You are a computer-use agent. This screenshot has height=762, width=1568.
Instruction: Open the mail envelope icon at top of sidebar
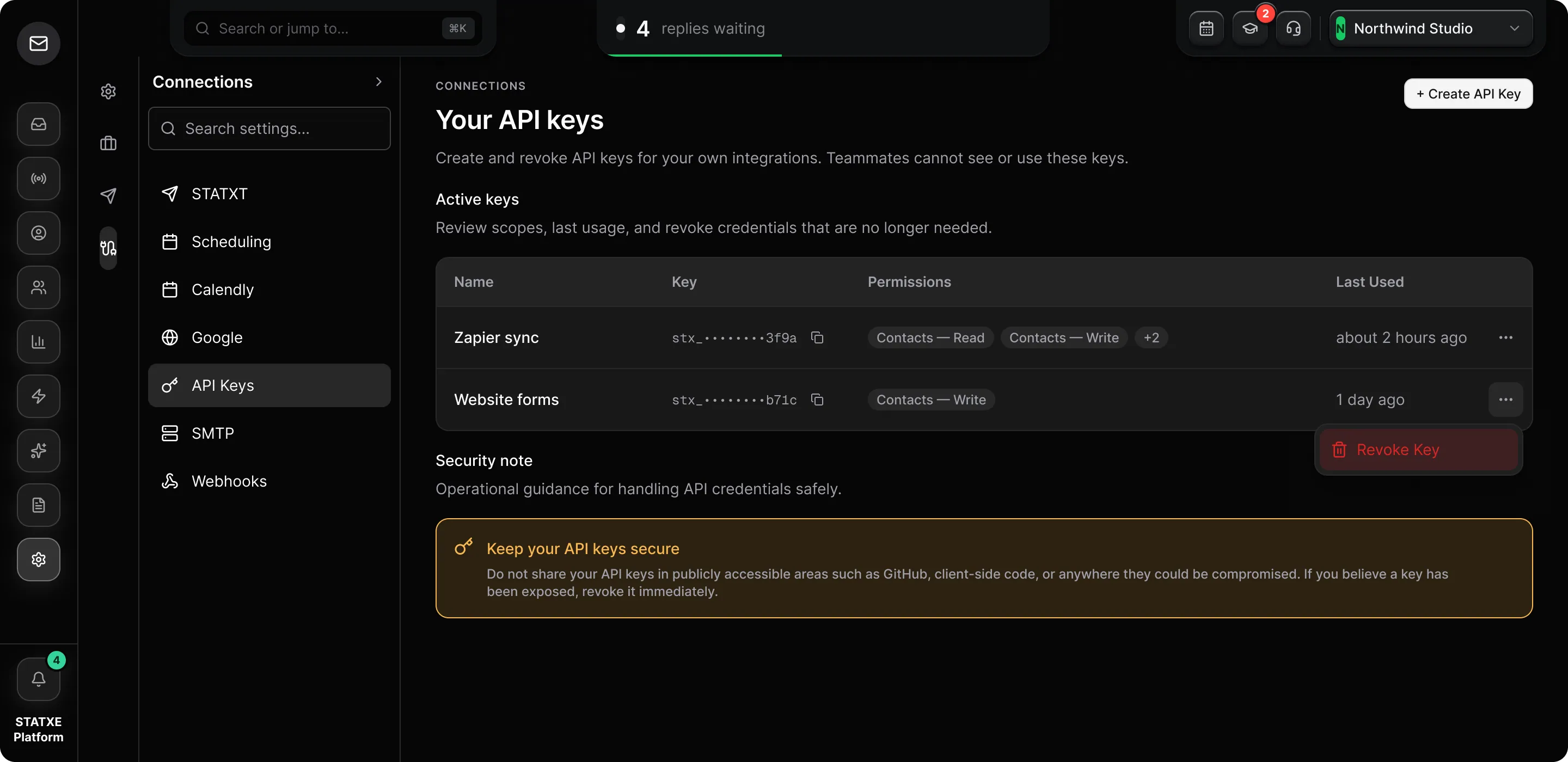(x=38, y=43)
